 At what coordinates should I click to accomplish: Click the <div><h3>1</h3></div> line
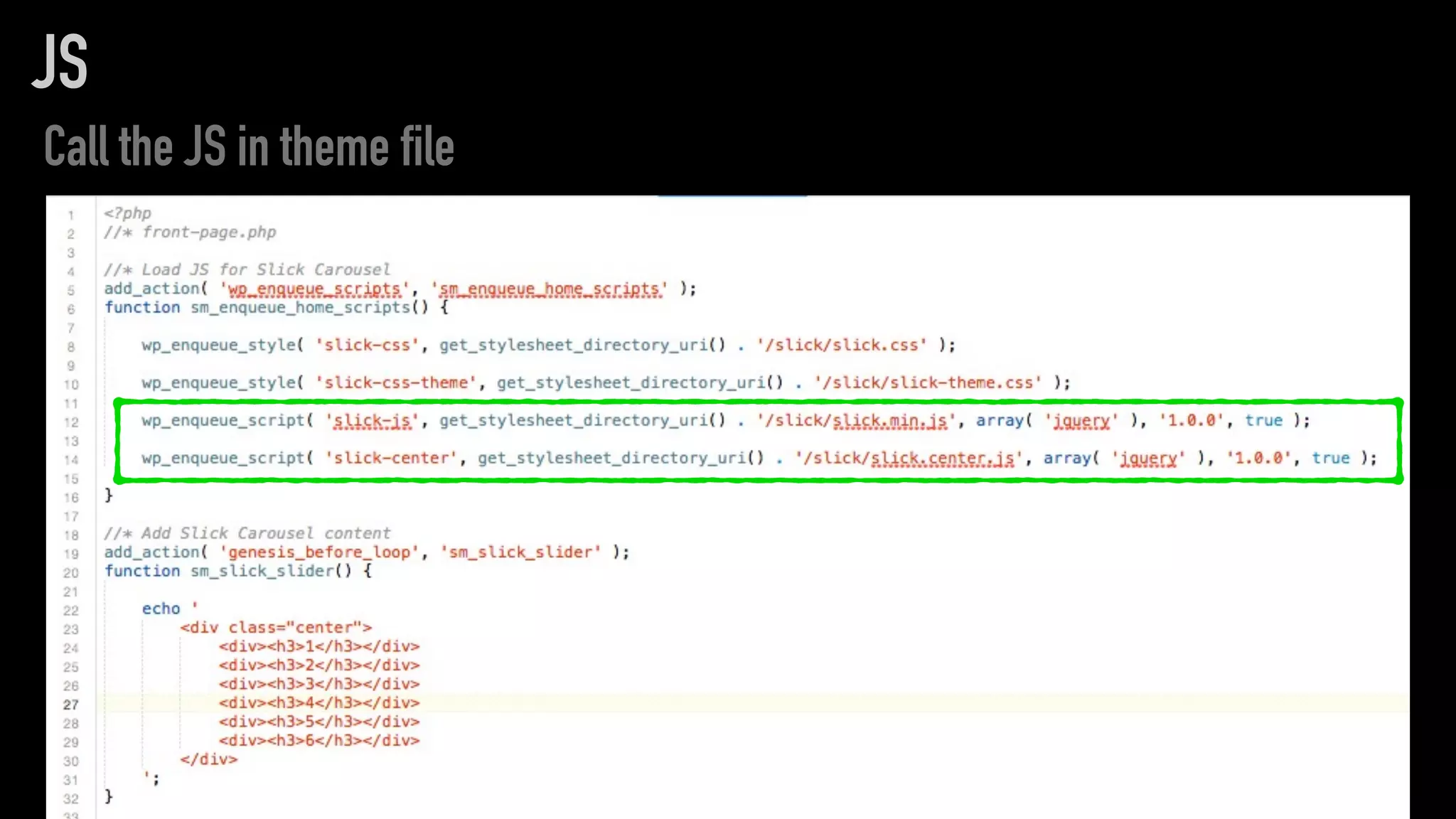pyautogui.click(x=319, y=646)
